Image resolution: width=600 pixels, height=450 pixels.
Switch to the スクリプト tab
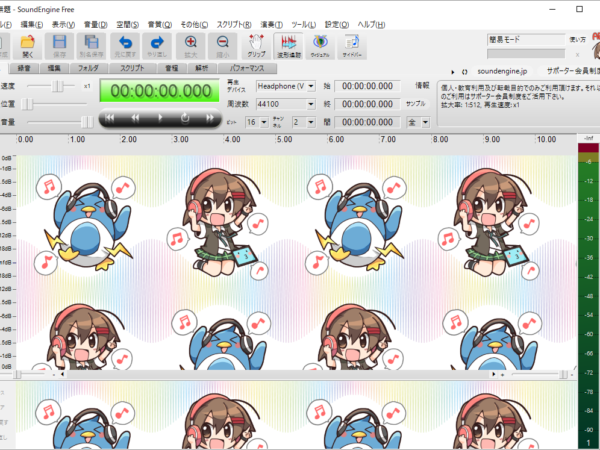[132, 68]
